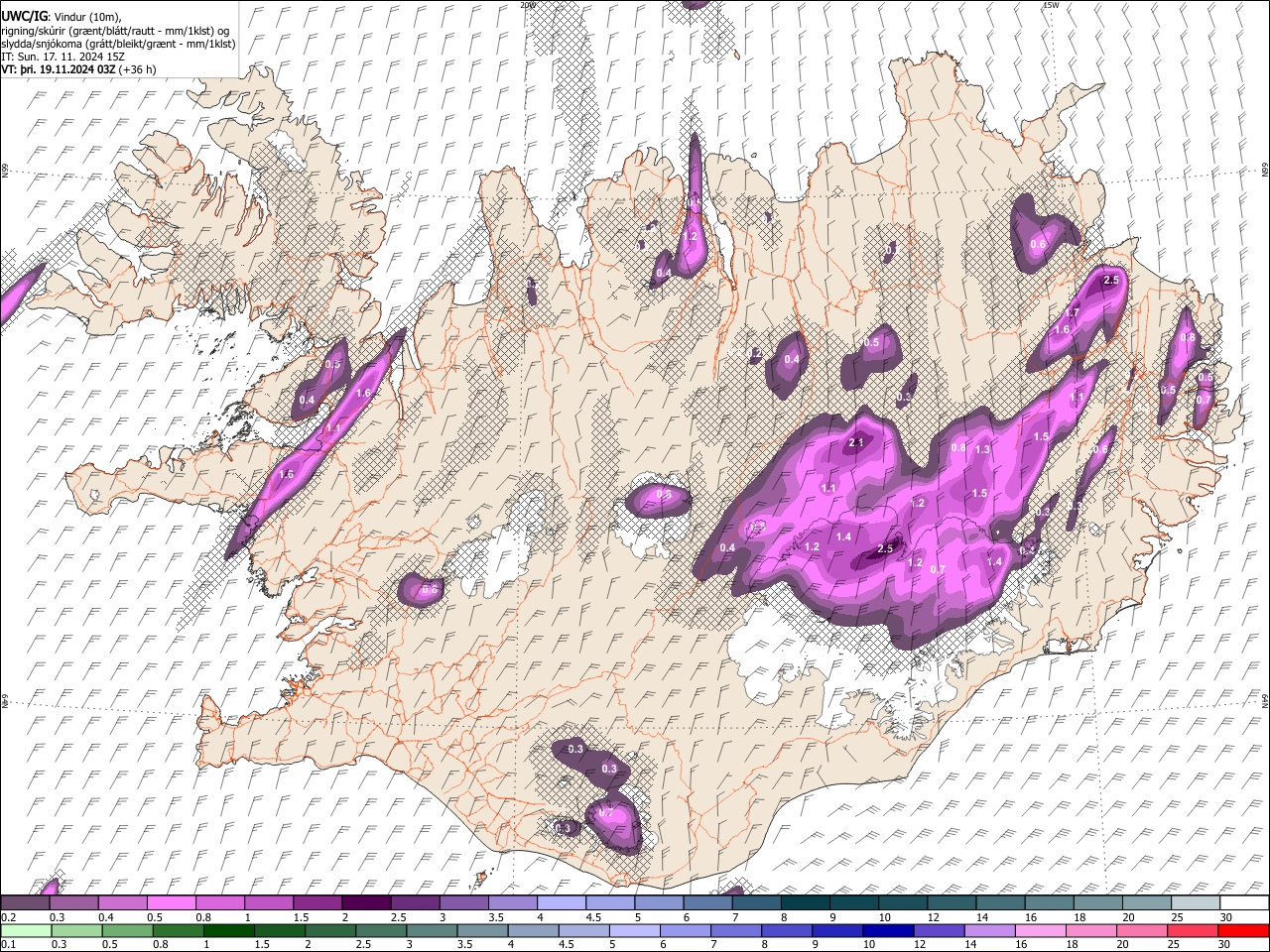Click the 'rigning/skúrir' legend description line

coord(116,31)
